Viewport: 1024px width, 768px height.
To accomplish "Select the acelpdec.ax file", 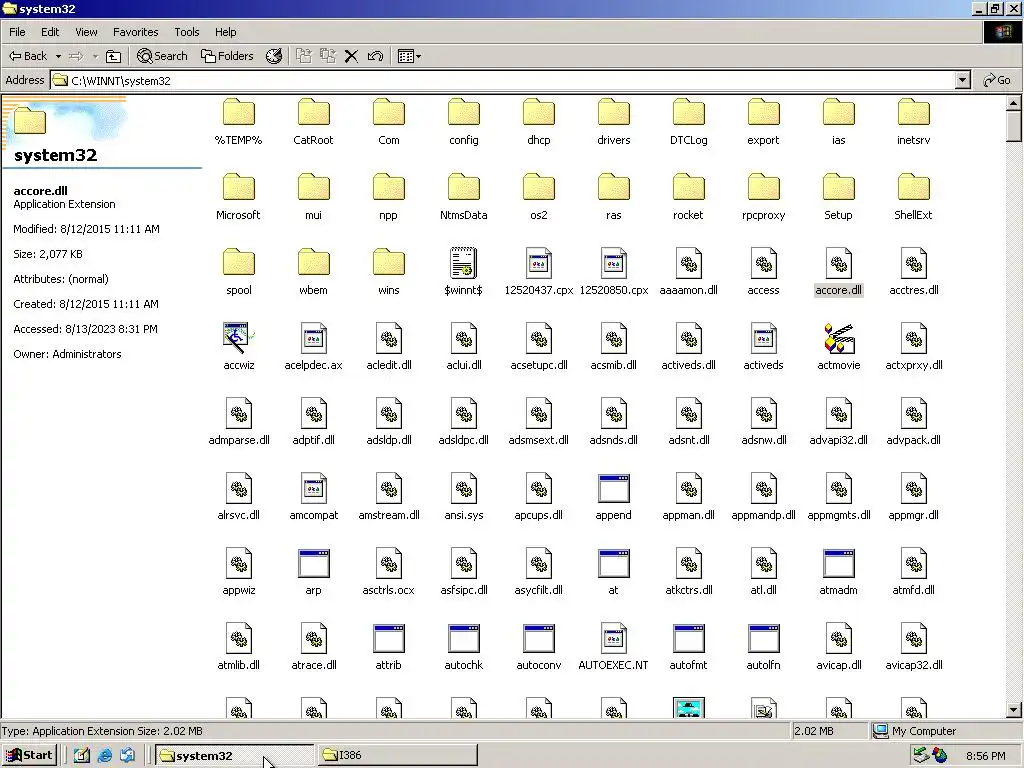I will (313, 348).
